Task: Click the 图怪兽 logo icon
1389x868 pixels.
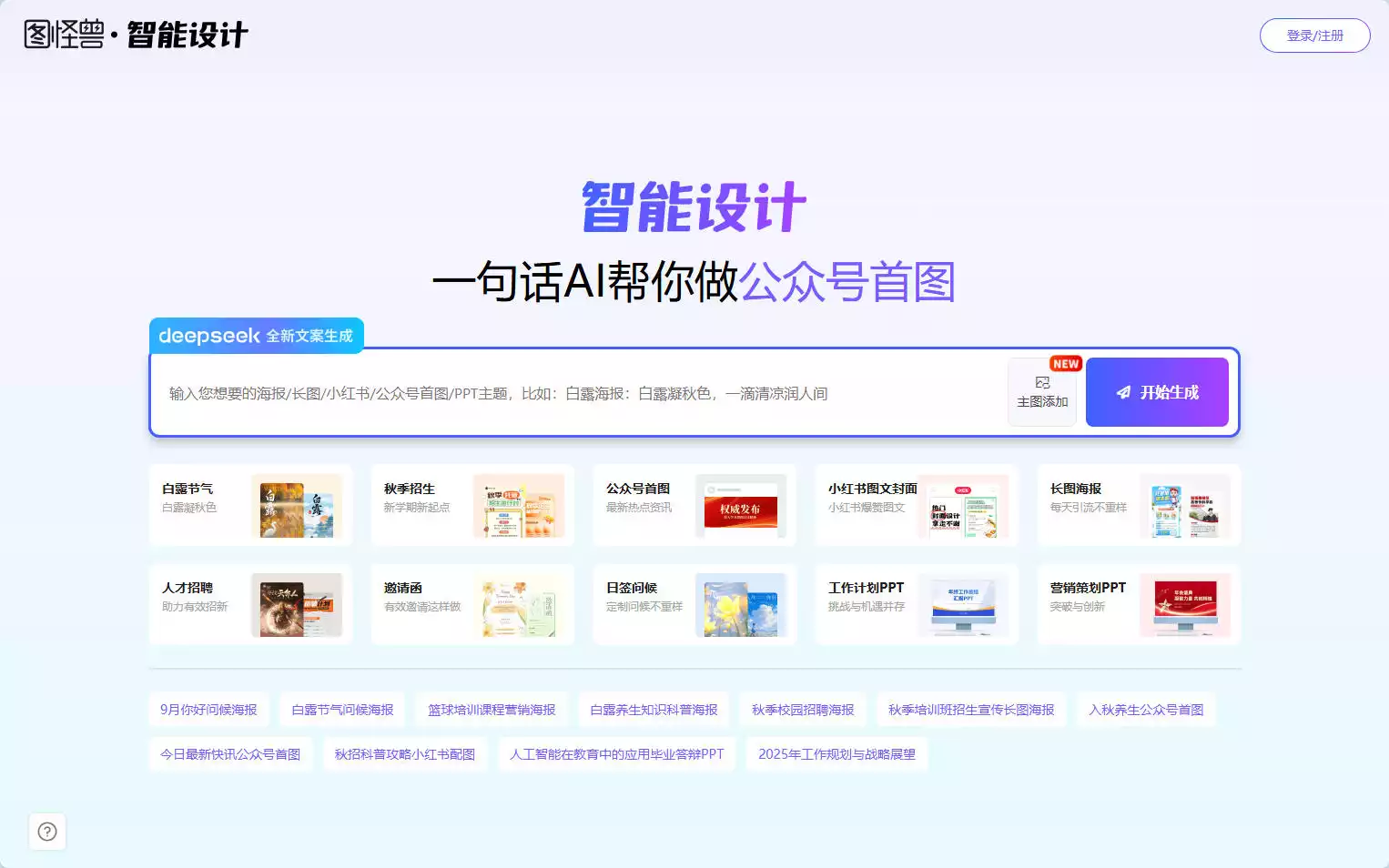Action: tap(35, 34)
